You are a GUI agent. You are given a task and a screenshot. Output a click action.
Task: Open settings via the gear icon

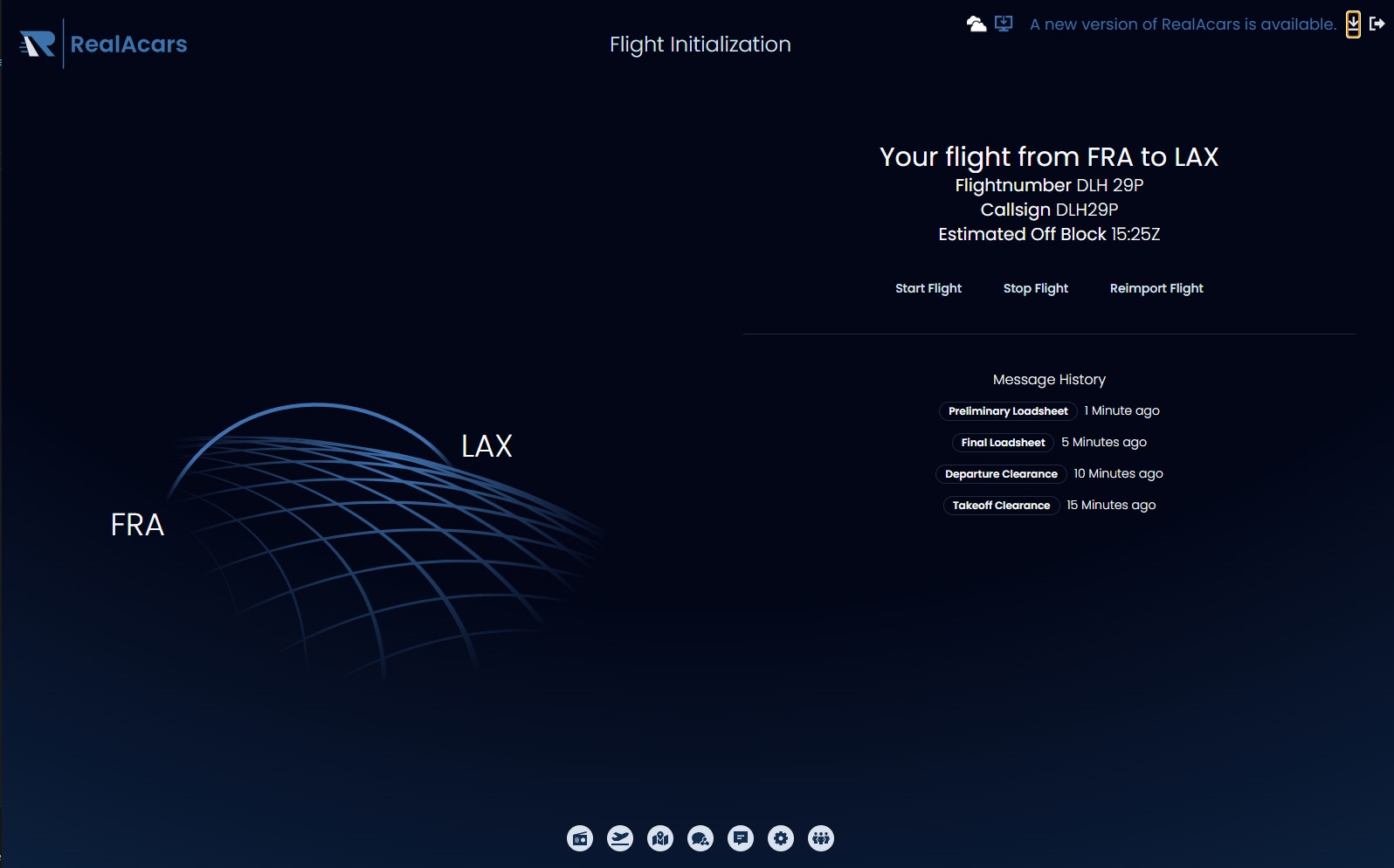781,838
